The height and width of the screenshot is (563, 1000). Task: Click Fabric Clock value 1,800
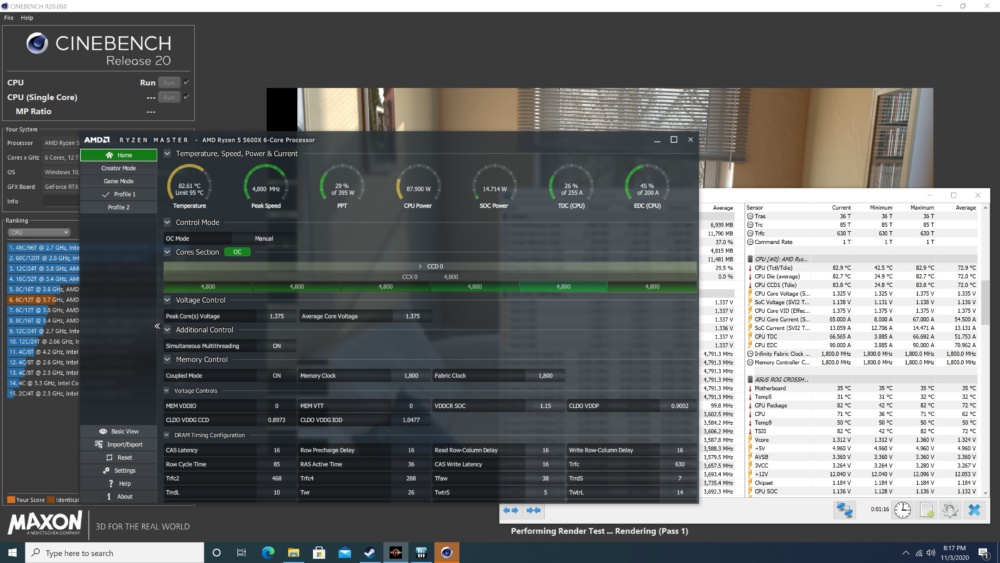coord(545,376)
